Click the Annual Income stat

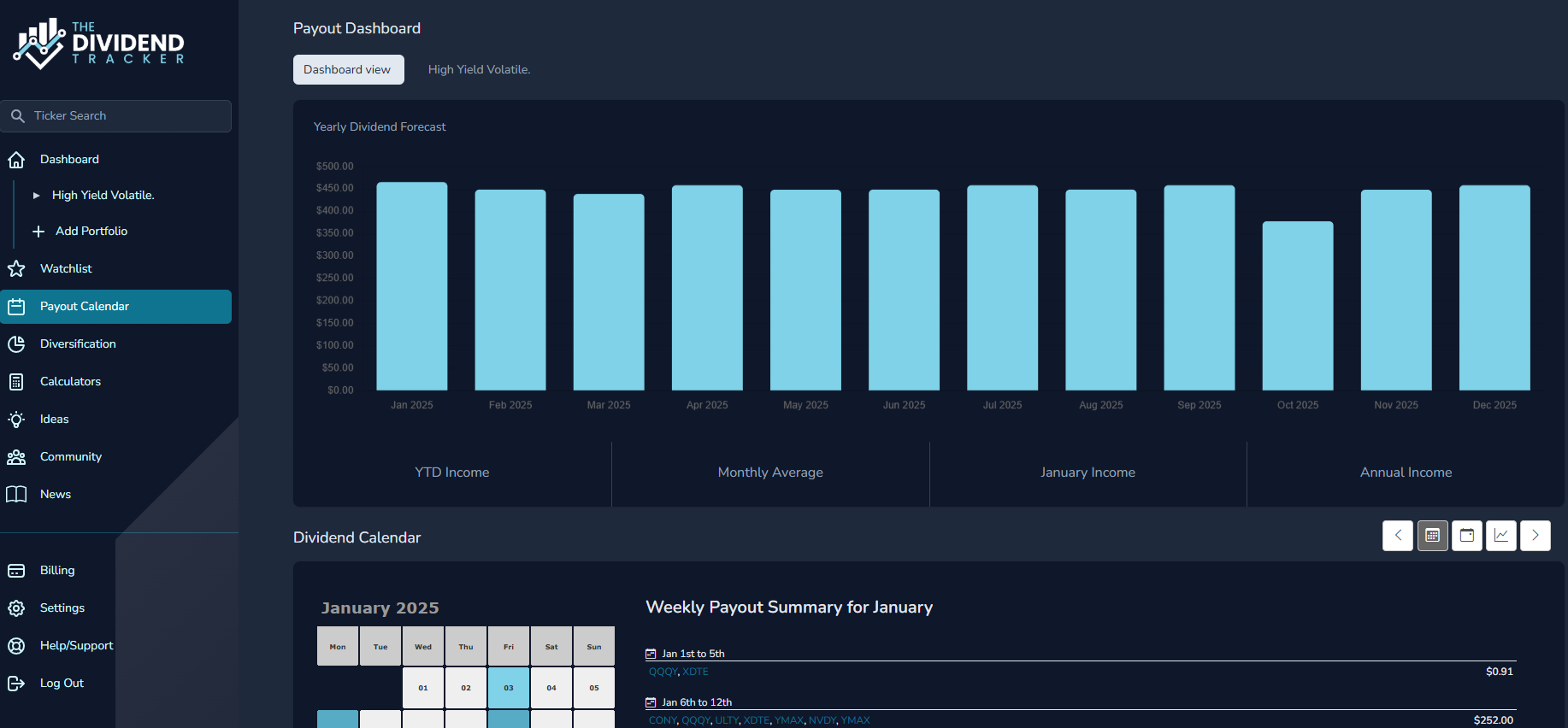(1406, 473)
